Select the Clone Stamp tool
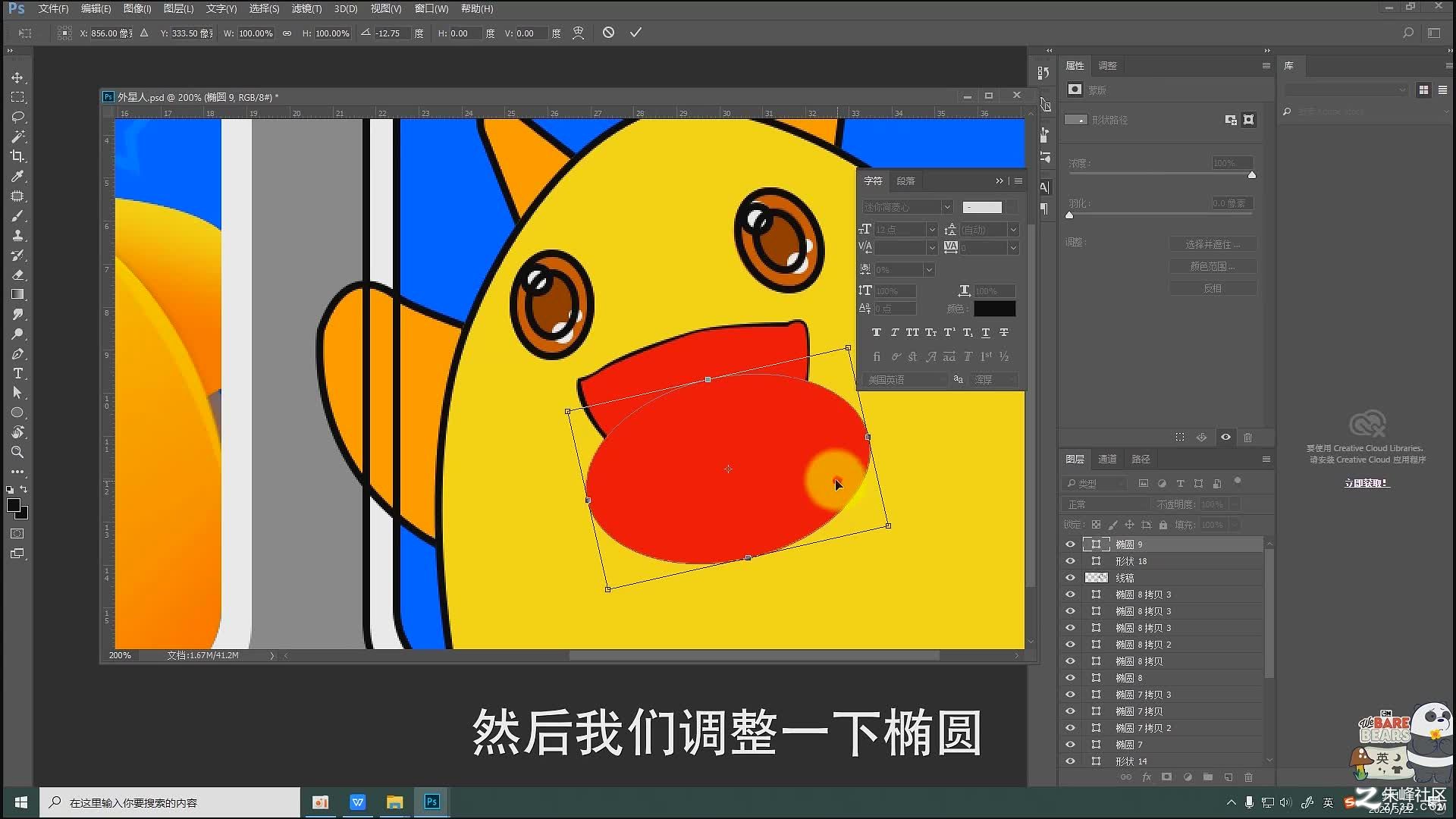 pyautogui.click(x=17, y=236)
